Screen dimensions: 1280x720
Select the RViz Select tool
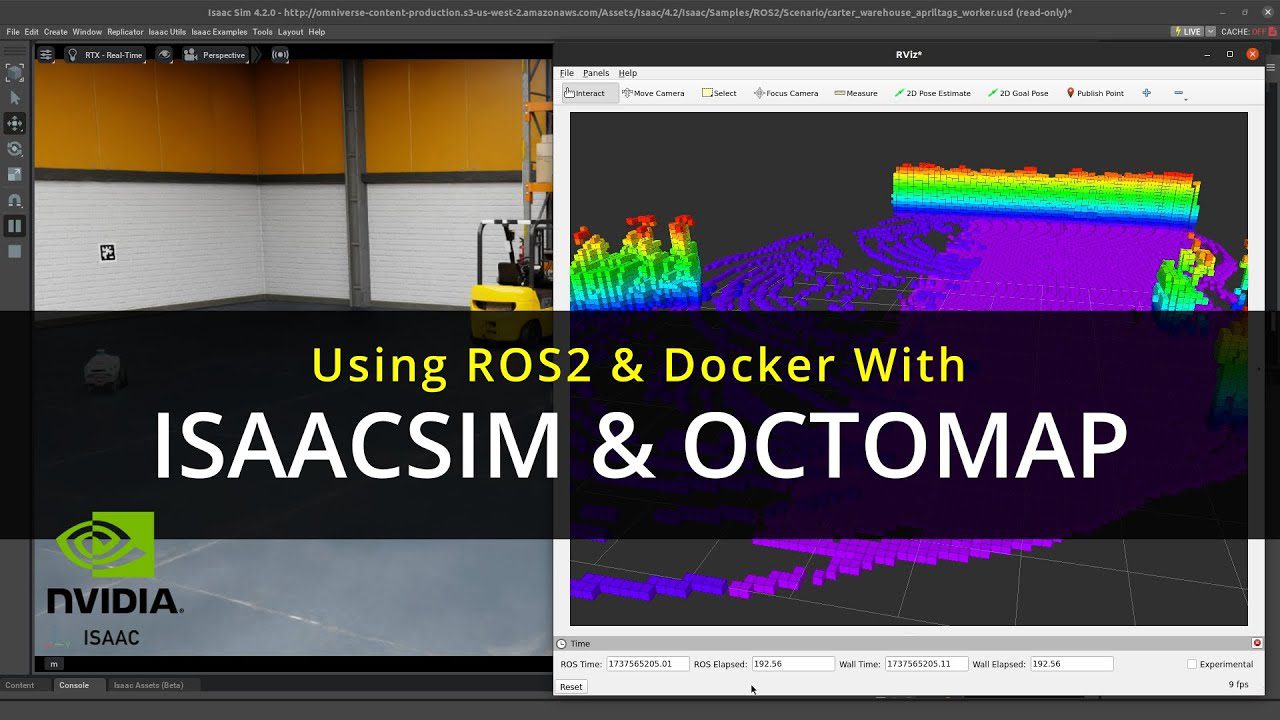click(719, 93)
